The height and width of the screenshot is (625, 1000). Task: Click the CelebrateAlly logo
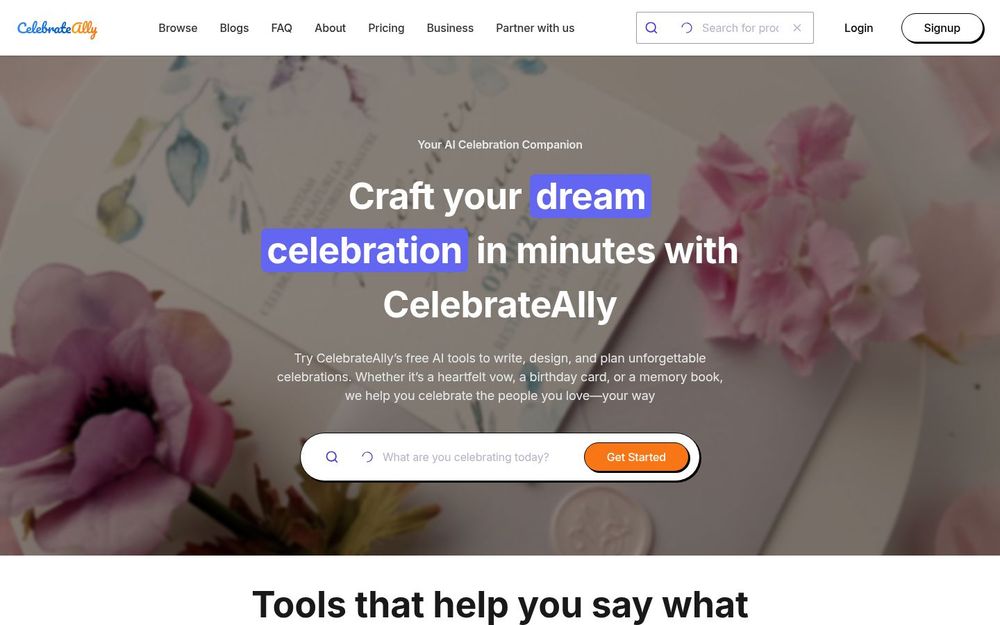[57, 29]
